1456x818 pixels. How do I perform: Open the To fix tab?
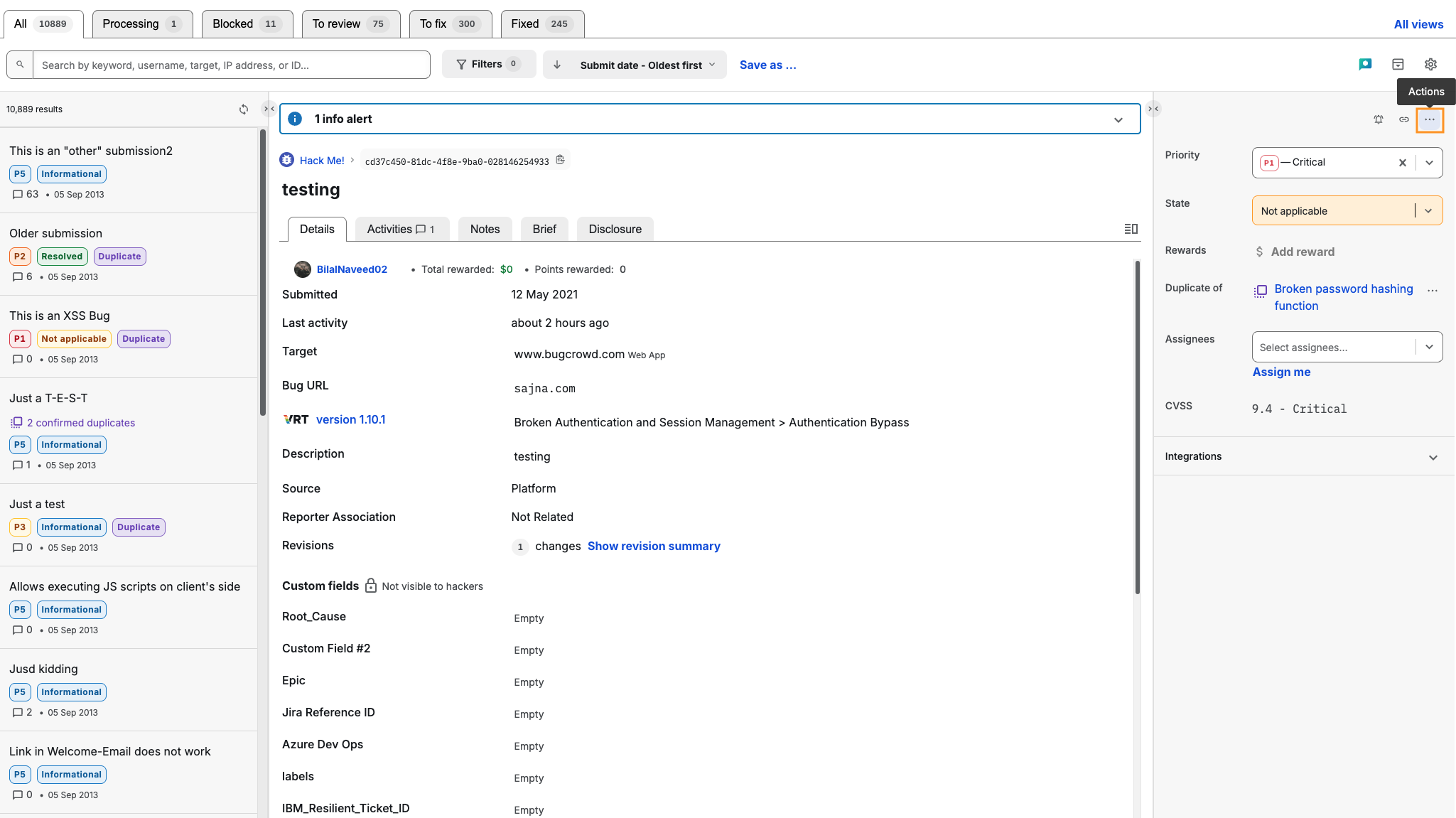[x=448, y=23]
